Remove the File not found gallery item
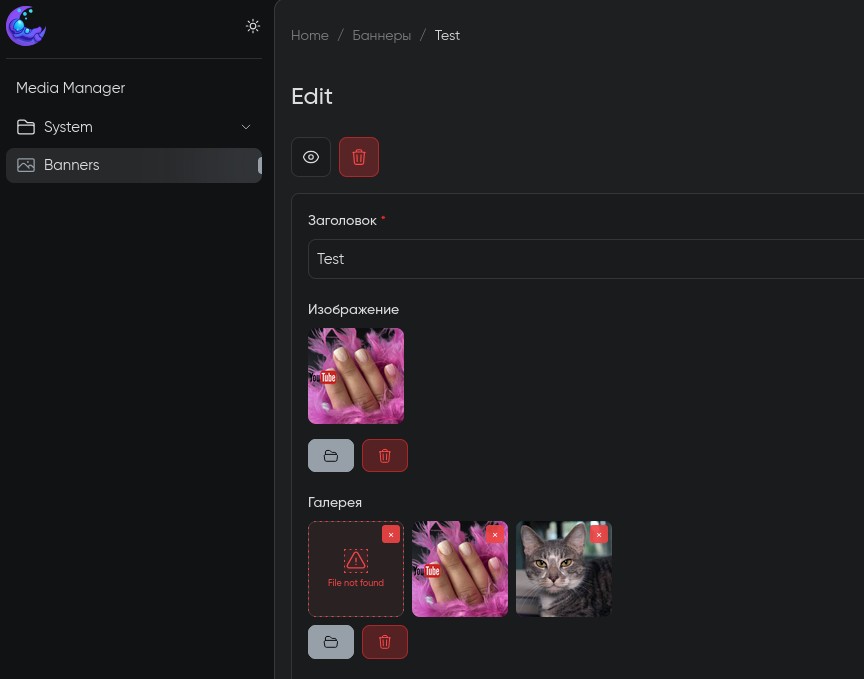864x679 pixels. coord(391,535)
